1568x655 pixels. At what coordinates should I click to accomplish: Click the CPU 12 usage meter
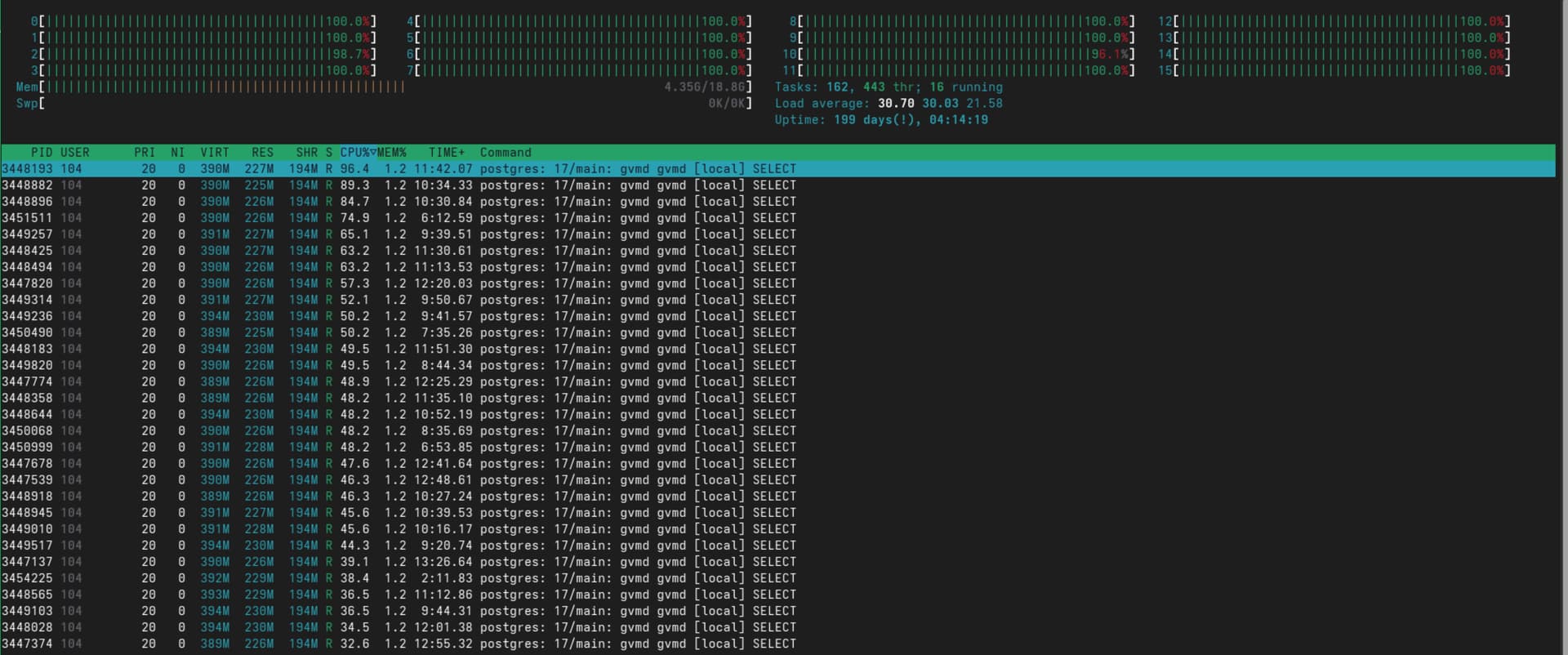click(1334, 21)
